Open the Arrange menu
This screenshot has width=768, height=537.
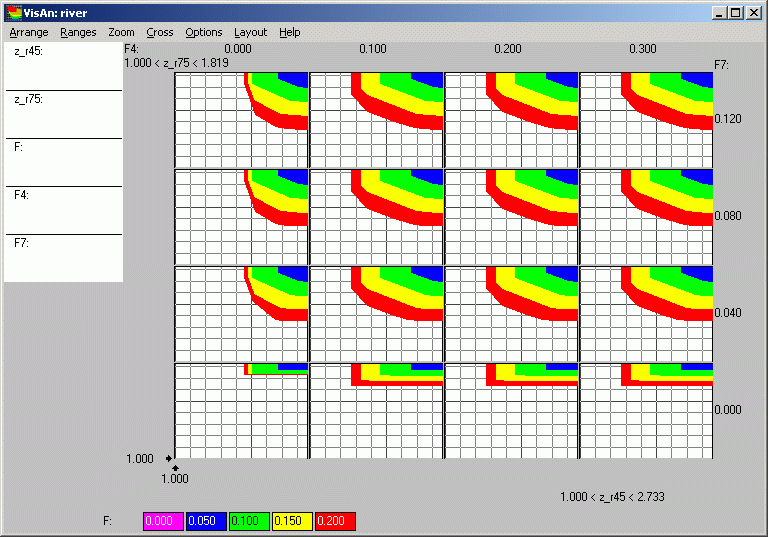pyautogui.click(x=29, y=32)
